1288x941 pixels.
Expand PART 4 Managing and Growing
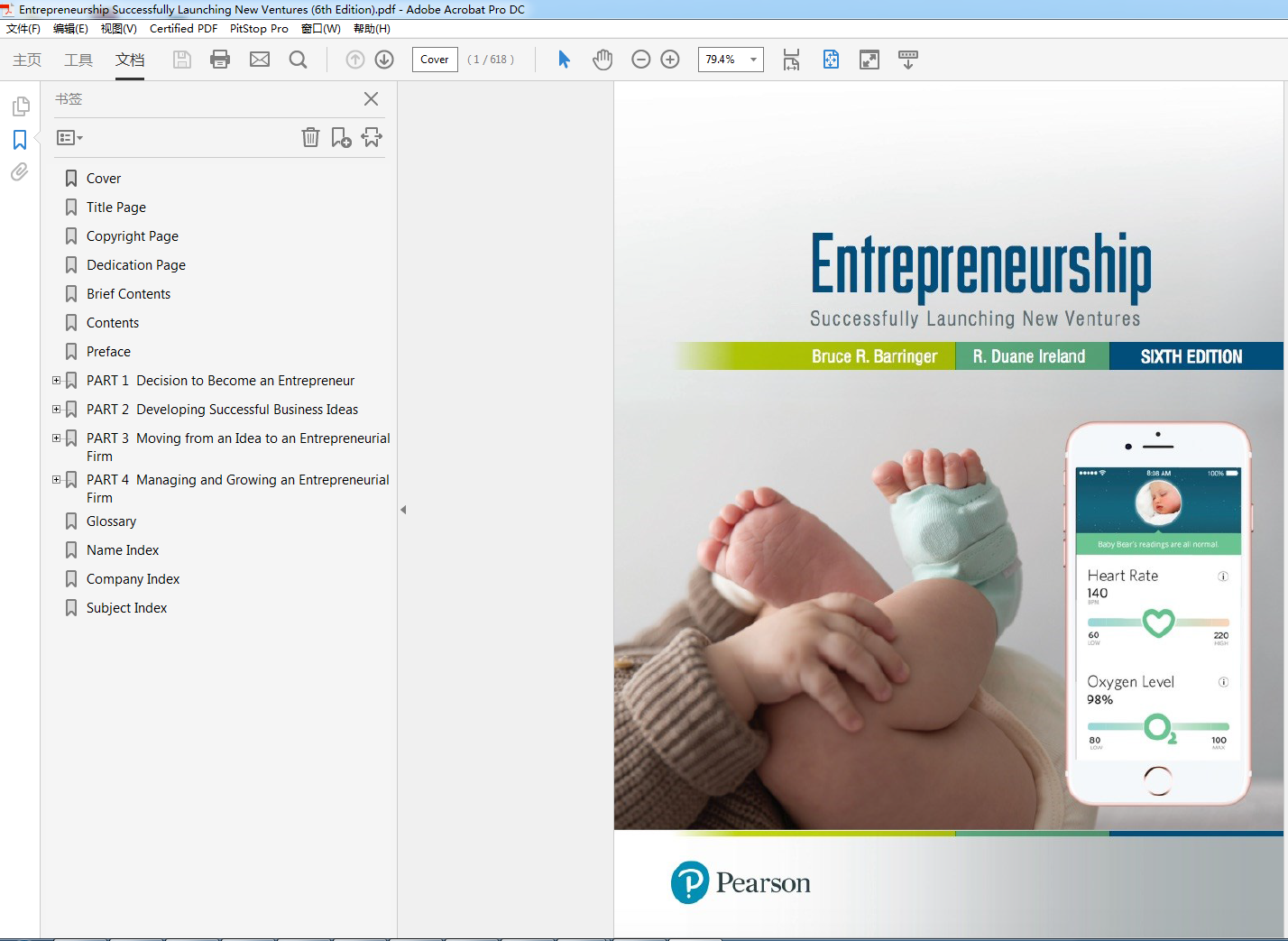tap(57, 480)
